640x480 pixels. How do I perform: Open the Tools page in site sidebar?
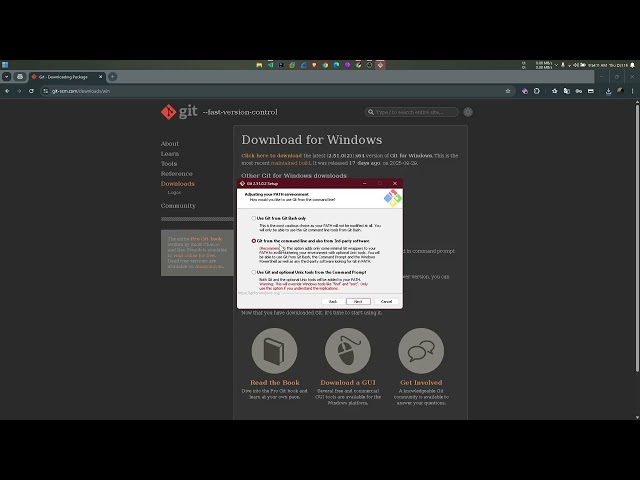point(169,164)
